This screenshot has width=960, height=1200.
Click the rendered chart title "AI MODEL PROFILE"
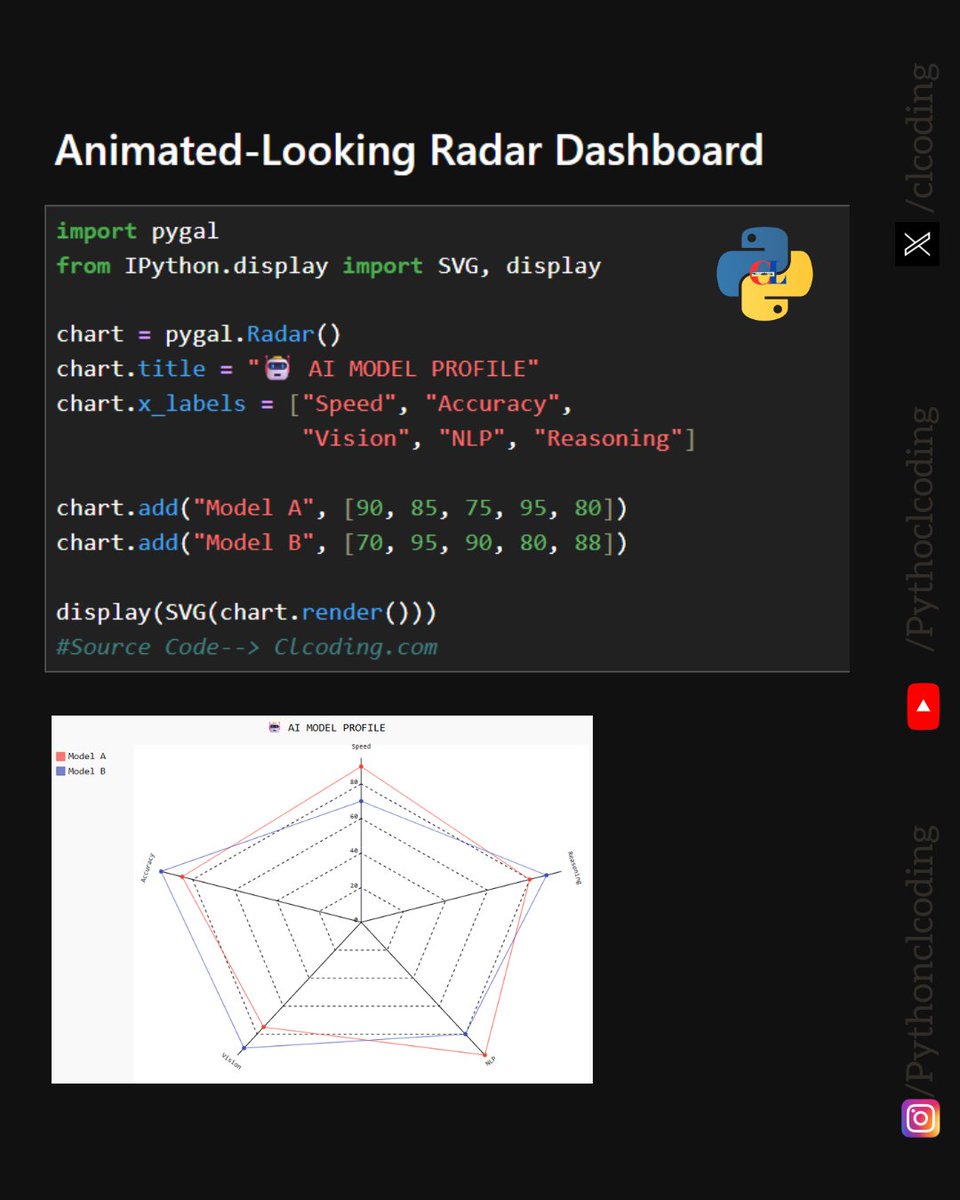click(x=336, y=728)
